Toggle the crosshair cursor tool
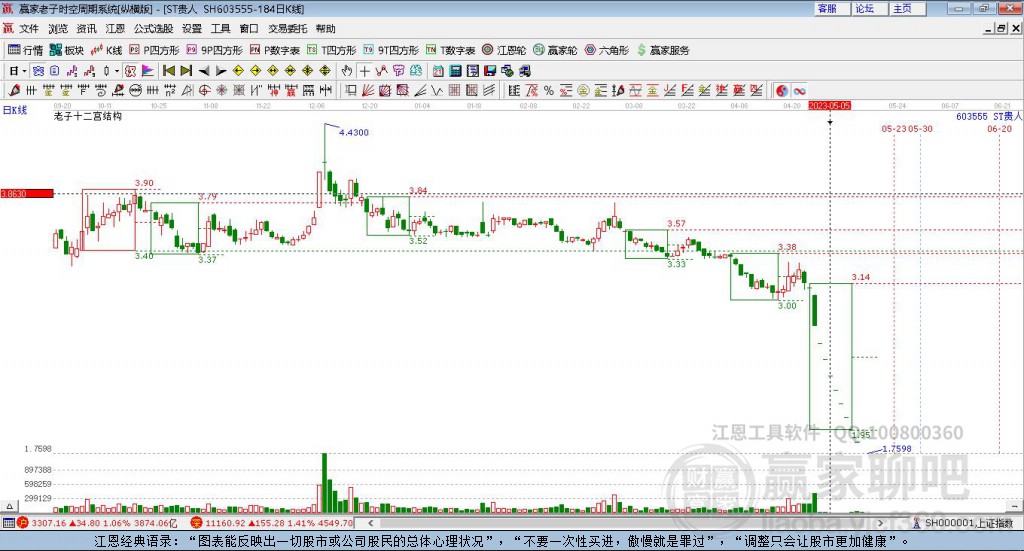Image resolution: width=1024 pixels, height=551 pixels. tap(364, 71)
